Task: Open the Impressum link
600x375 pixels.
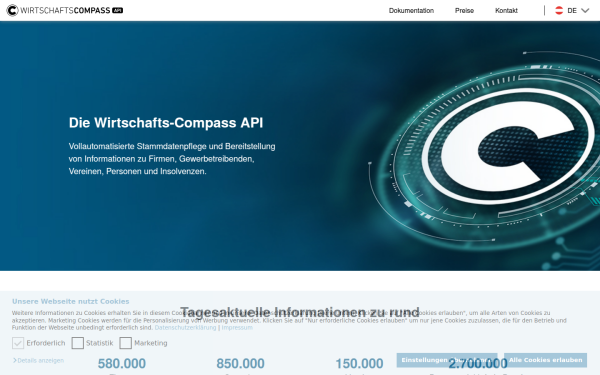Action: point(237,328)
